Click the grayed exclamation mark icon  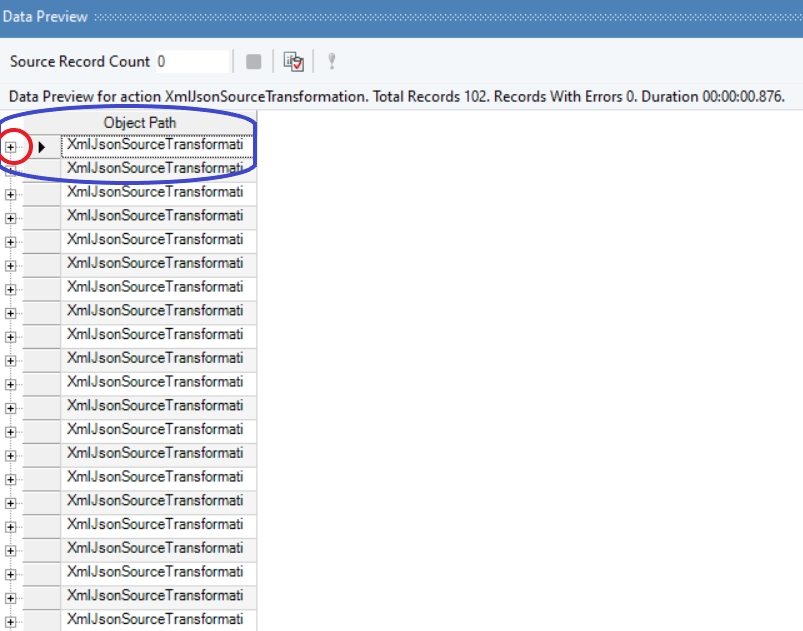pos(332,61)
